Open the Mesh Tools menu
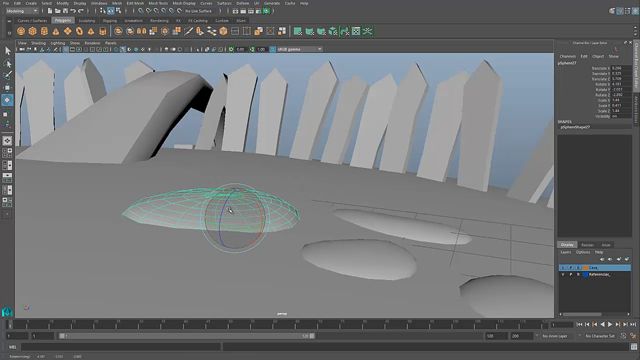Screen dimensions: 640x360 [158, 3]
